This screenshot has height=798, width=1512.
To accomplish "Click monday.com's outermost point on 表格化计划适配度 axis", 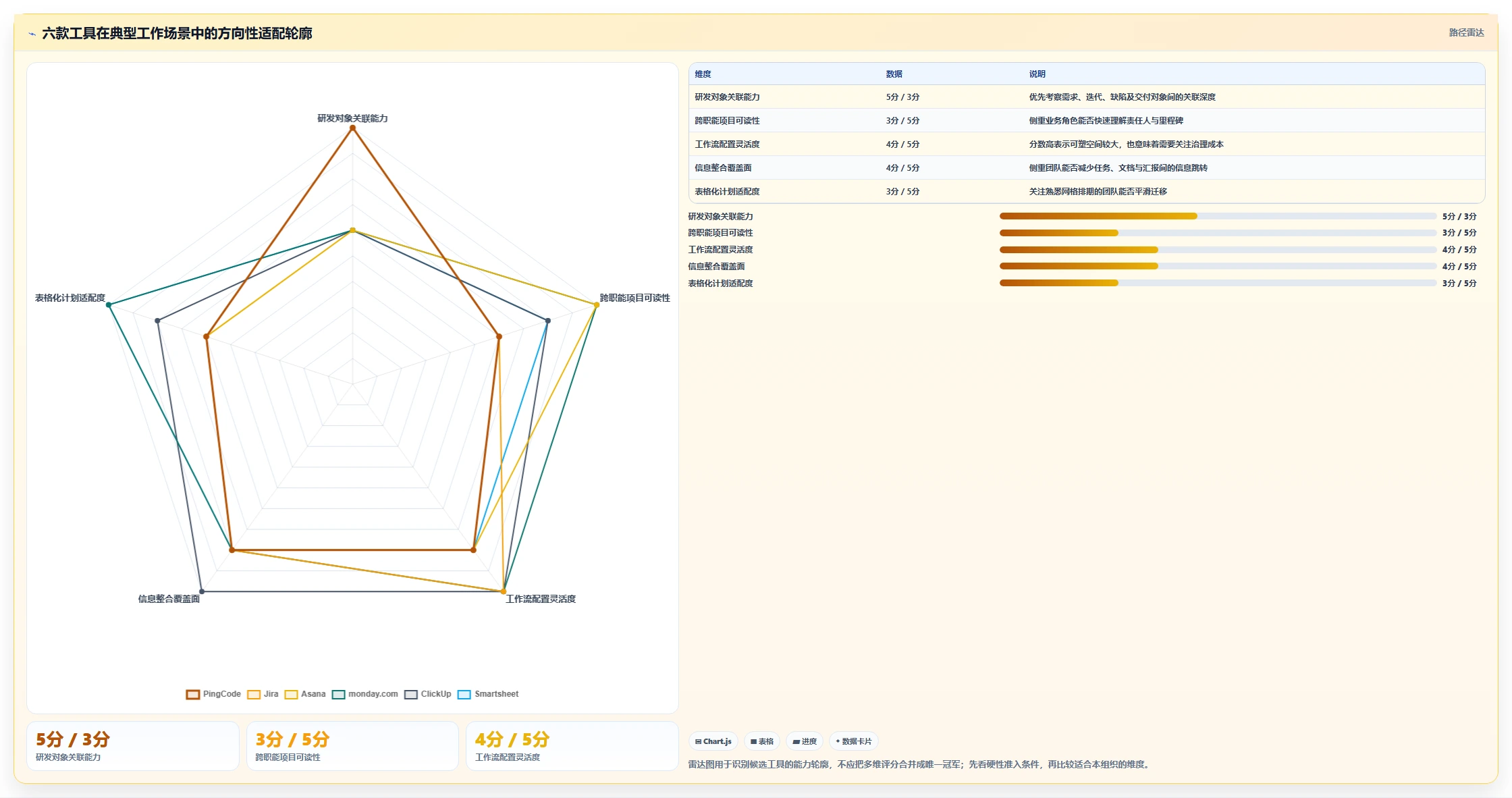I will point(109,305).
